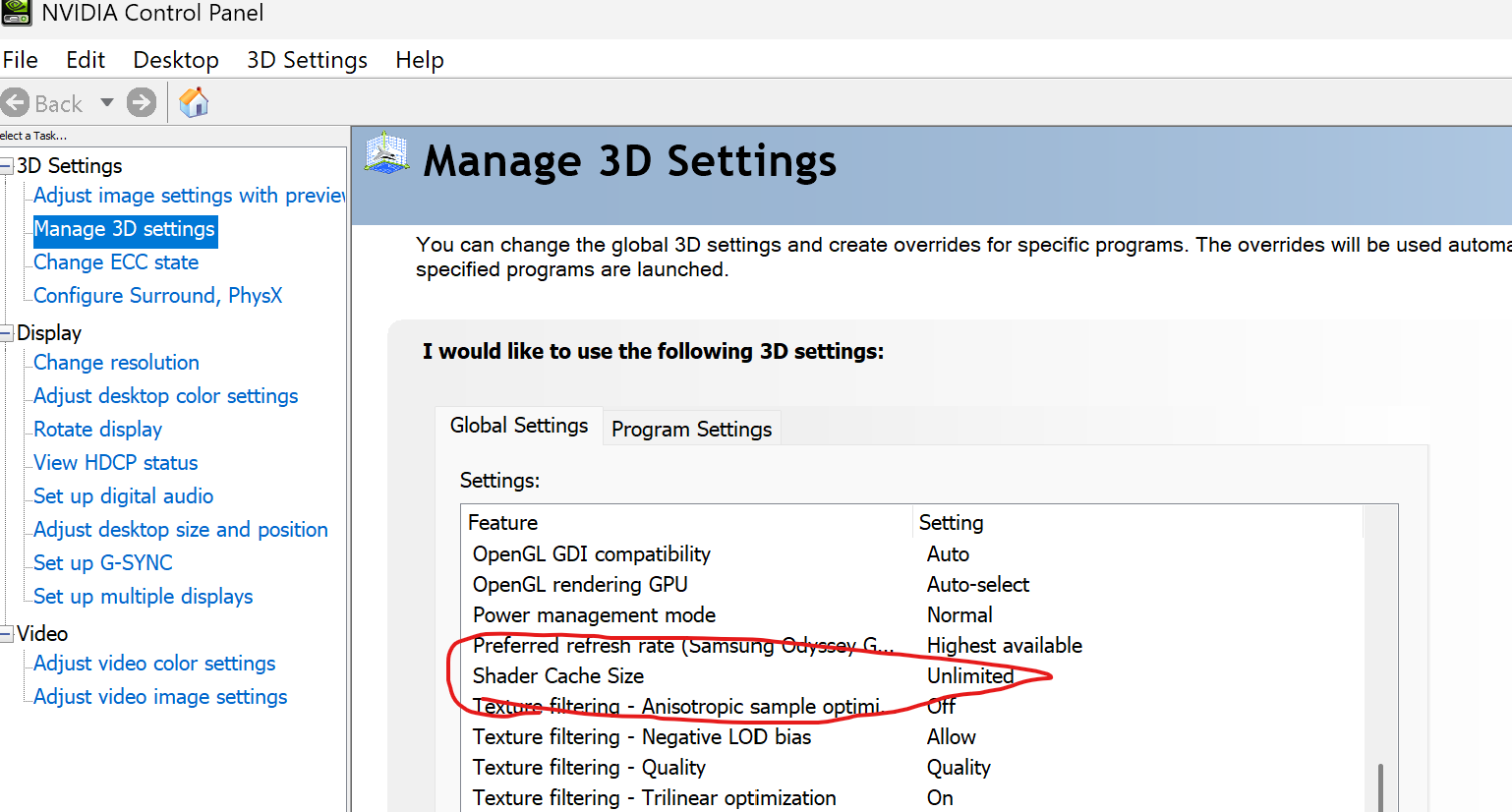
Task: Click the Manage 3D Settings header icon
Action: [x=386, y=156]
